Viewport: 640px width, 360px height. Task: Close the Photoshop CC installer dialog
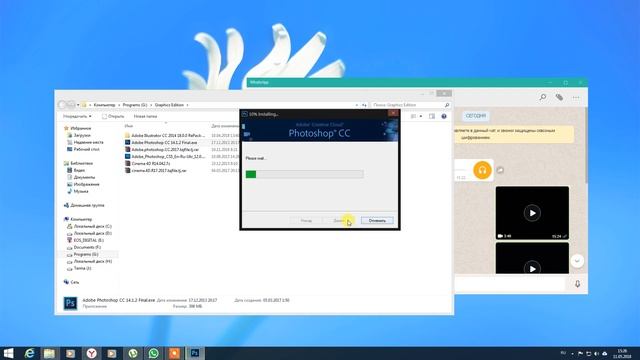[393, 113]
